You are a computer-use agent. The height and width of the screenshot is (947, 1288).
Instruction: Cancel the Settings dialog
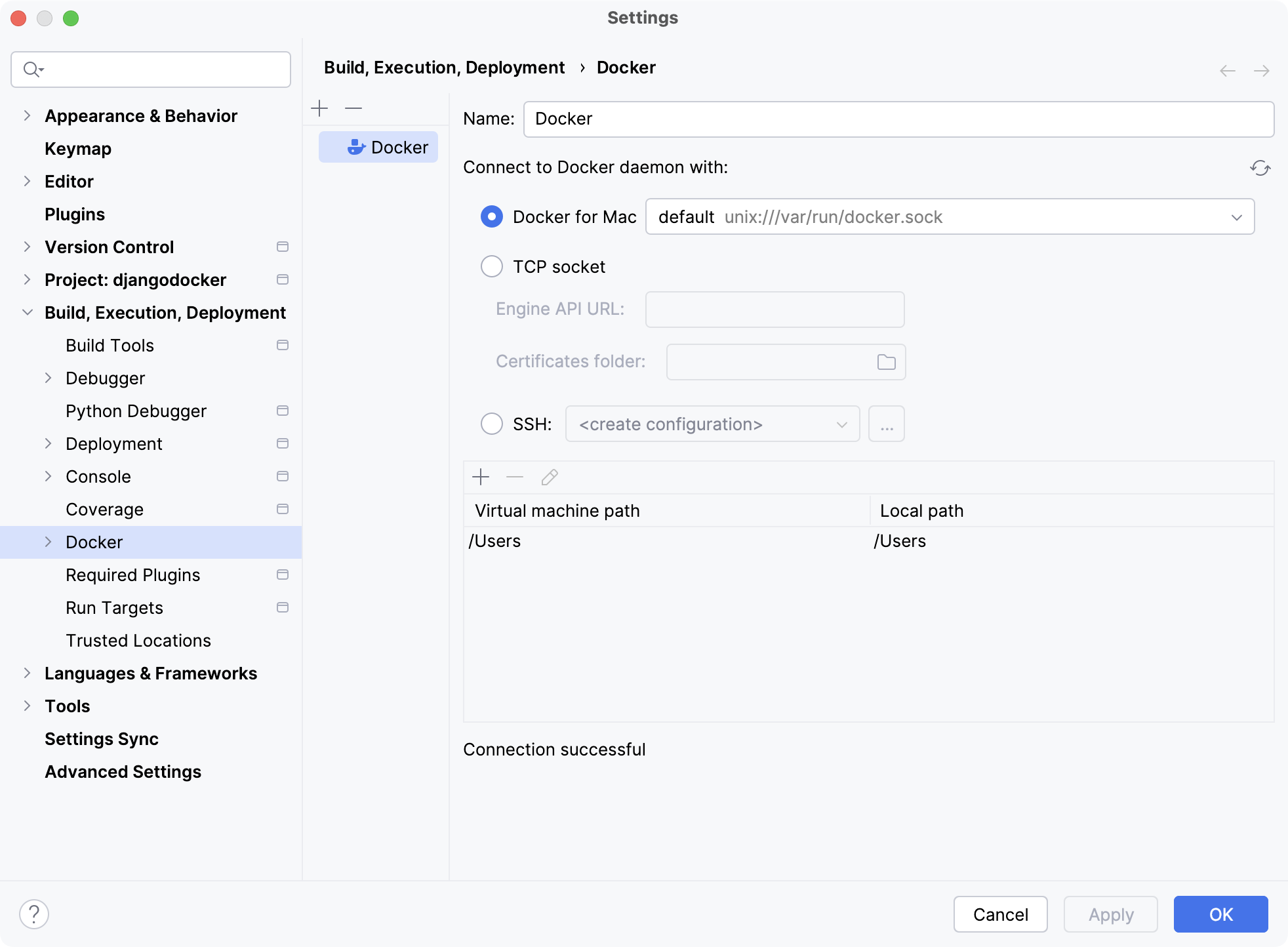[1000, 914]
